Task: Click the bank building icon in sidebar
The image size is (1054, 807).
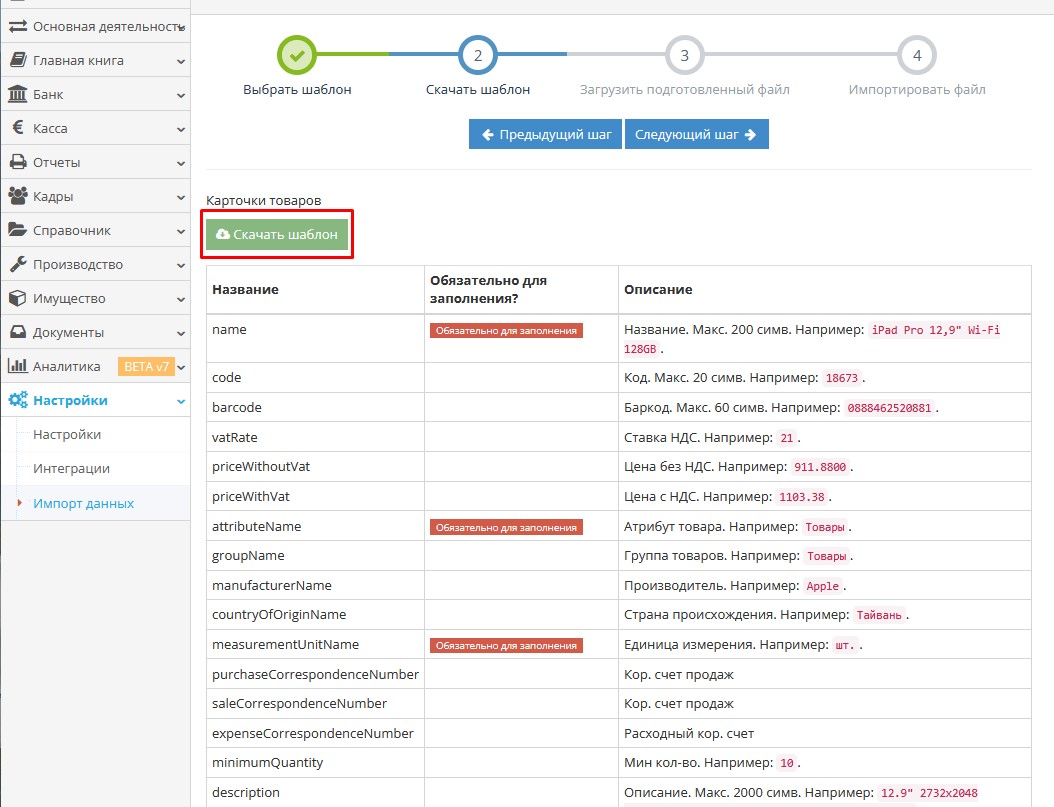Action: pyautogui.click(x=18, y=95)
